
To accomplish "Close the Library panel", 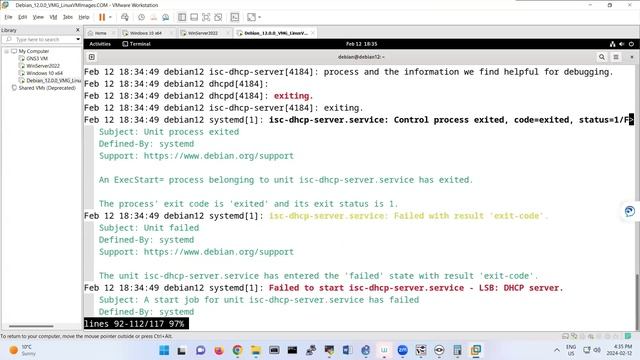I will click(x=78, y=30).
